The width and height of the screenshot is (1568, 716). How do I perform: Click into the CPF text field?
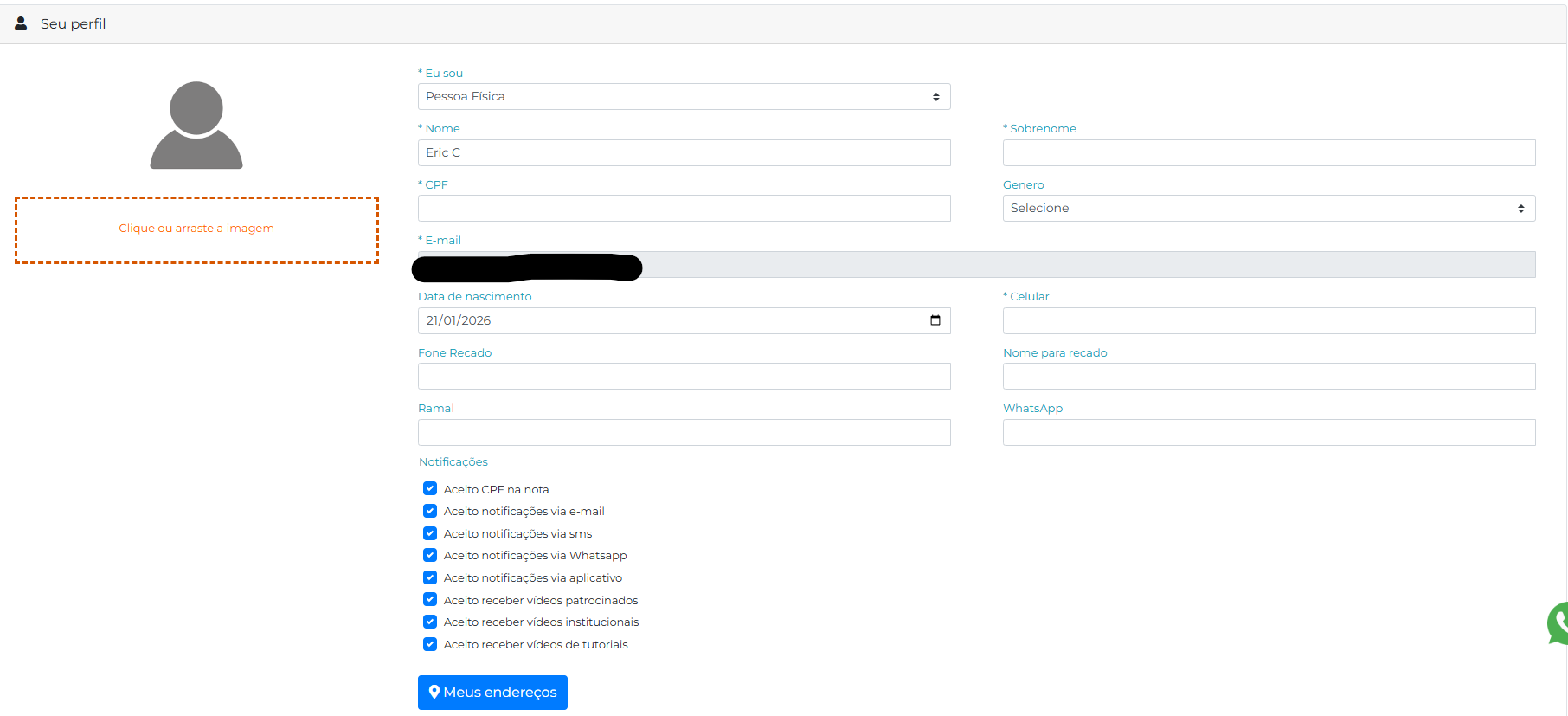tap(684, 208)
